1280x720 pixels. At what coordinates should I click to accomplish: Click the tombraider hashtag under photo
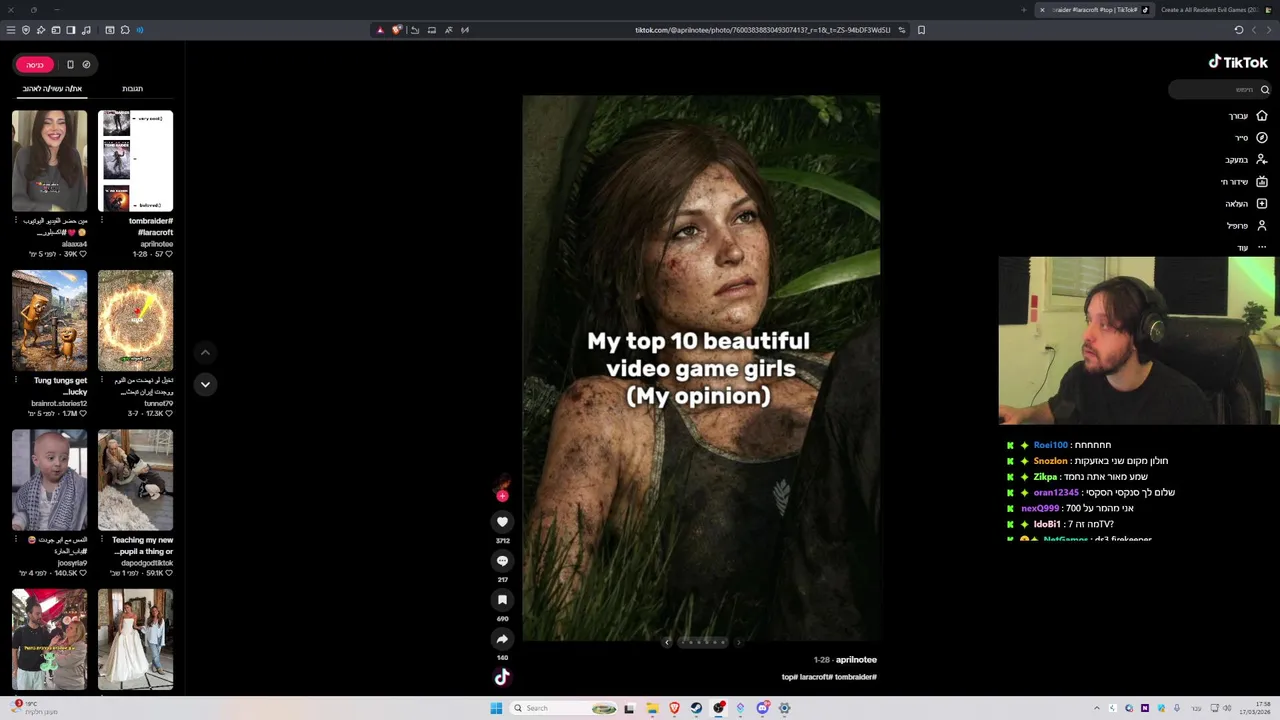(856, 677)
